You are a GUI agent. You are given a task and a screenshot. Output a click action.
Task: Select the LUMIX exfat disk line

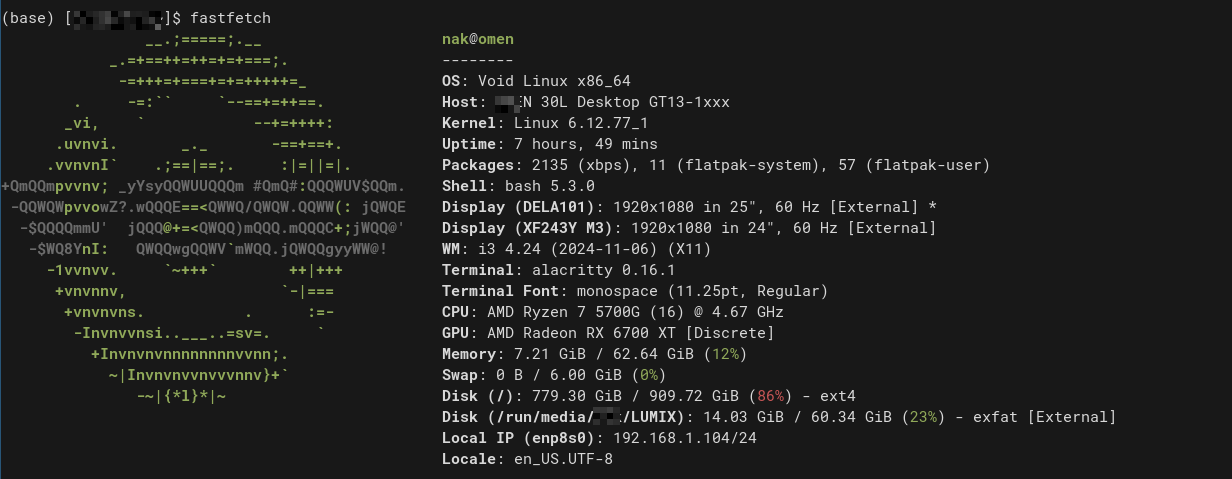pyautogui.click(x=779, y=417)
